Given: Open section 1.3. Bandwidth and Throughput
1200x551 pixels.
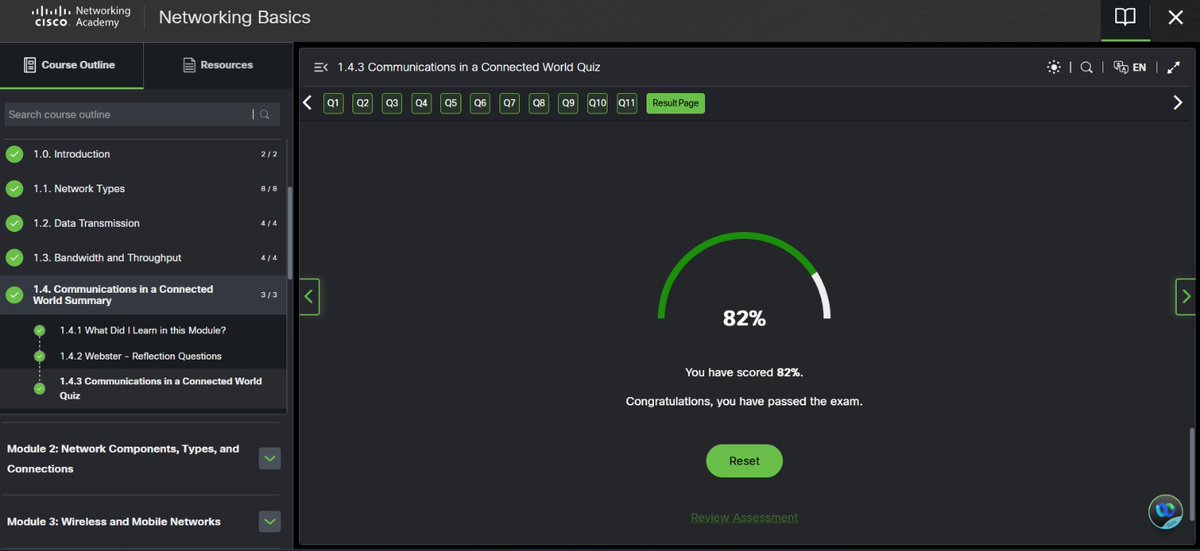Looking at the screenshot, I should point(145,258).
